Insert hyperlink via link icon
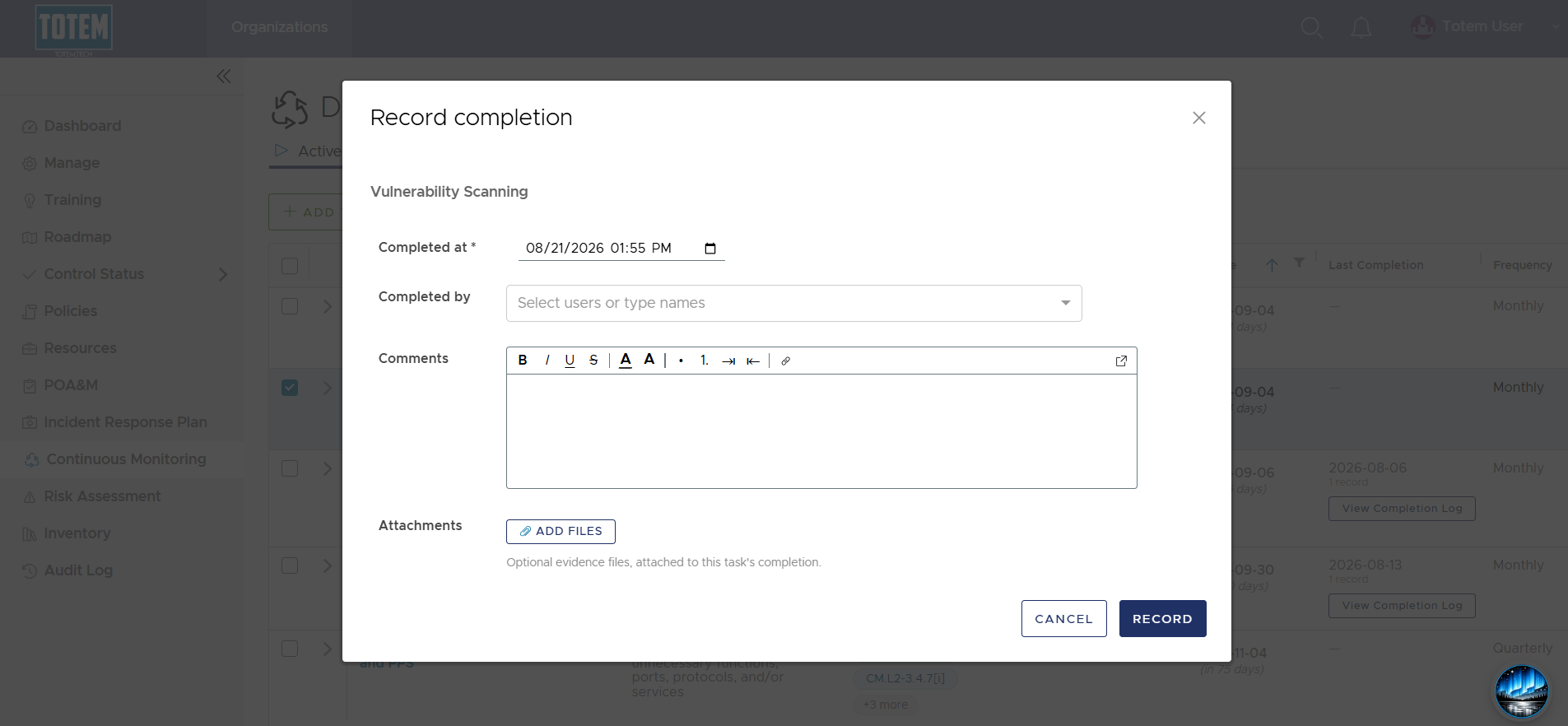This screenshot has height=726, width=1568. [x=786, y=361]
